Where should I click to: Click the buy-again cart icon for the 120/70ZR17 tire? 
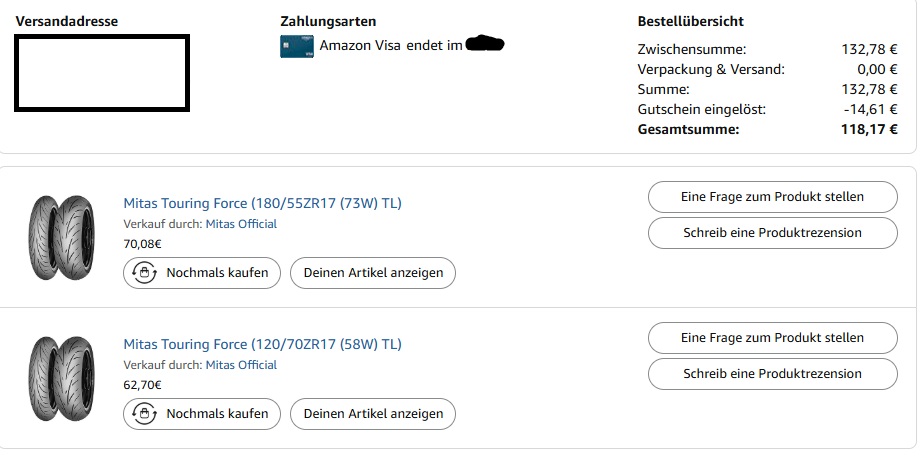(145, 413)
